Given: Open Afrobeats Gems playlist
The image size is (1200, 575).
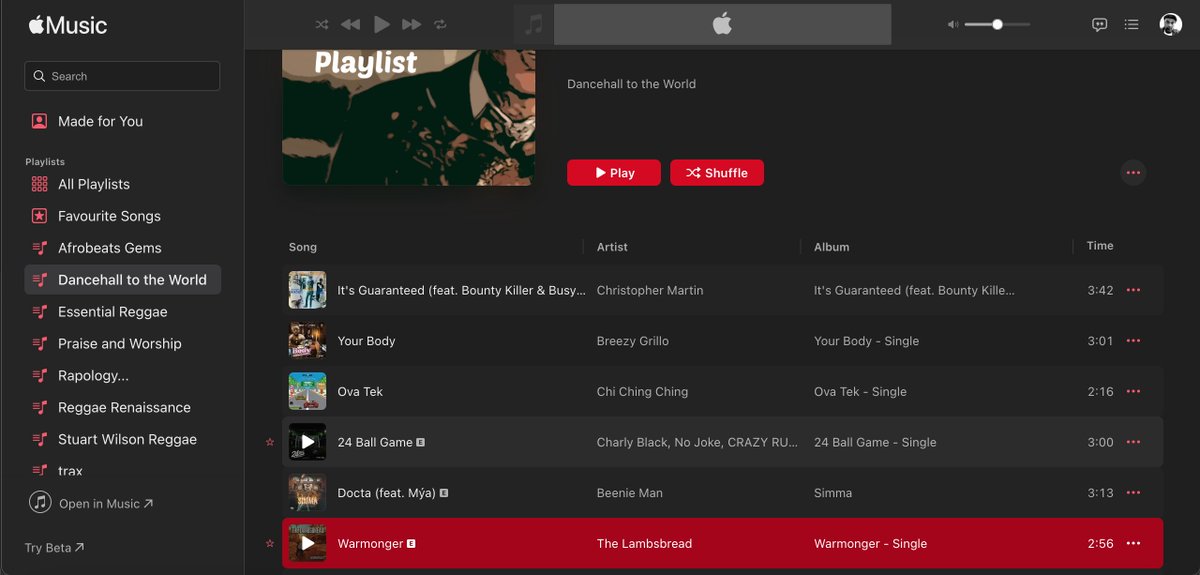Looking at the screenshot, I should click(122, 248).
